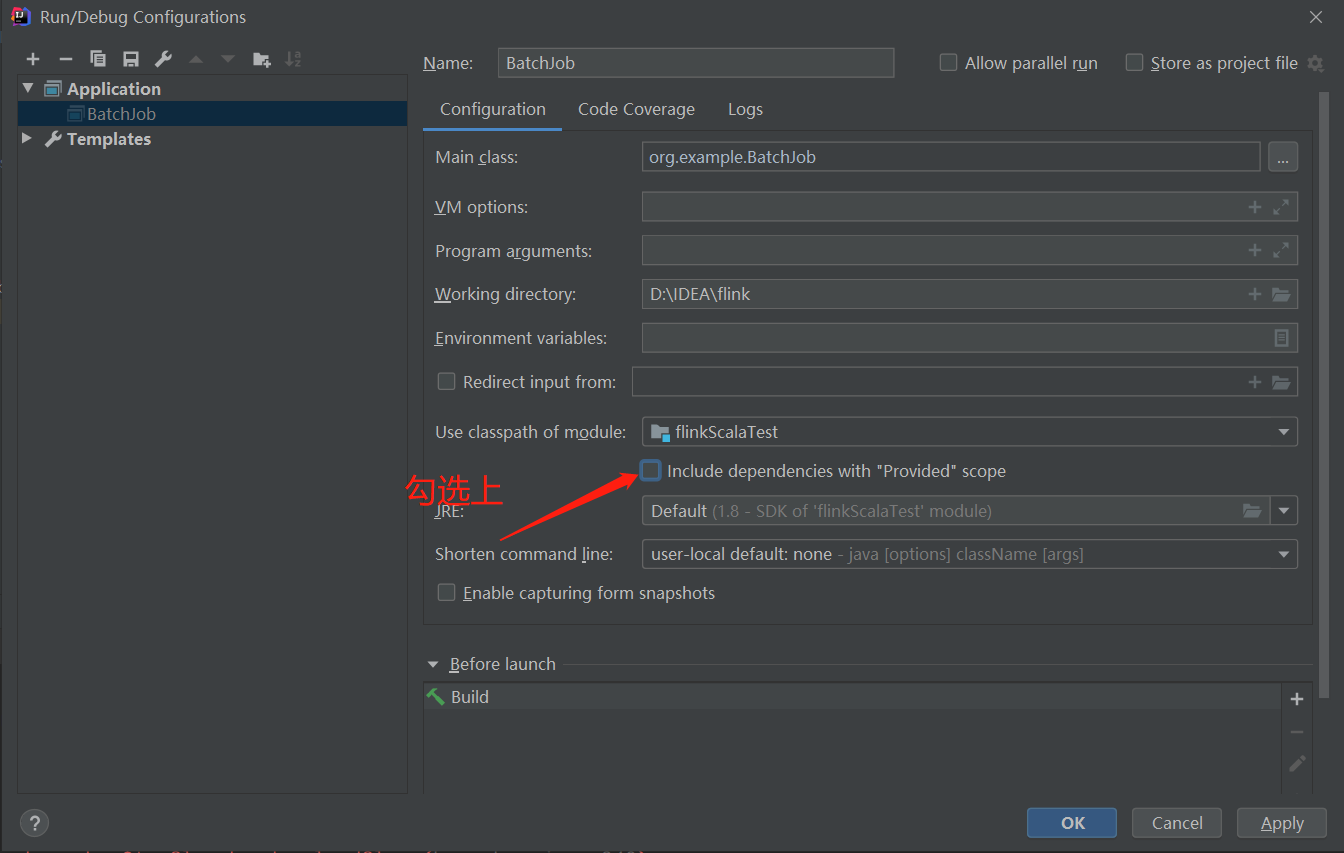1344x853 pixels.
Task: Collapse the Application tree node
Action: [28, 89]
